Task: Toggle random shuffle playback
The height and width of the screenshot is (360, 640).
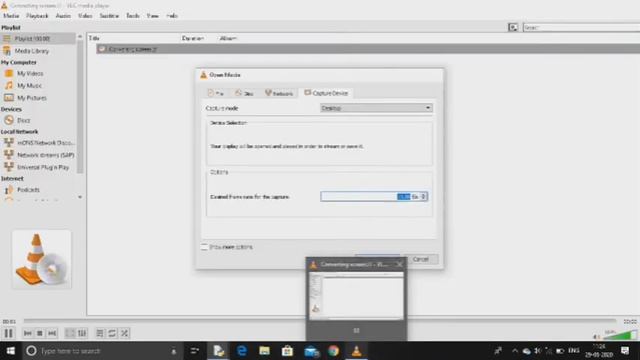Action: [124, 333]
